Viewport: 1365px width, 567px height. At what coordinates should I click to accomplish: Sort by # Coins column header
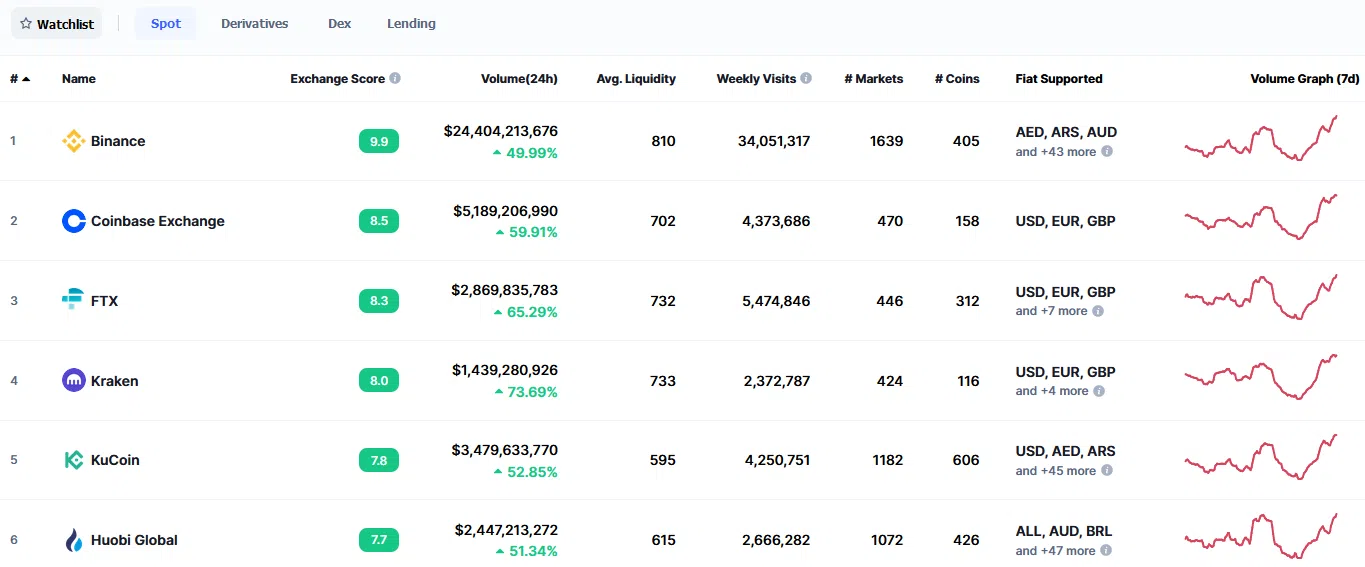pyautogui.click(x=957, y=78)
